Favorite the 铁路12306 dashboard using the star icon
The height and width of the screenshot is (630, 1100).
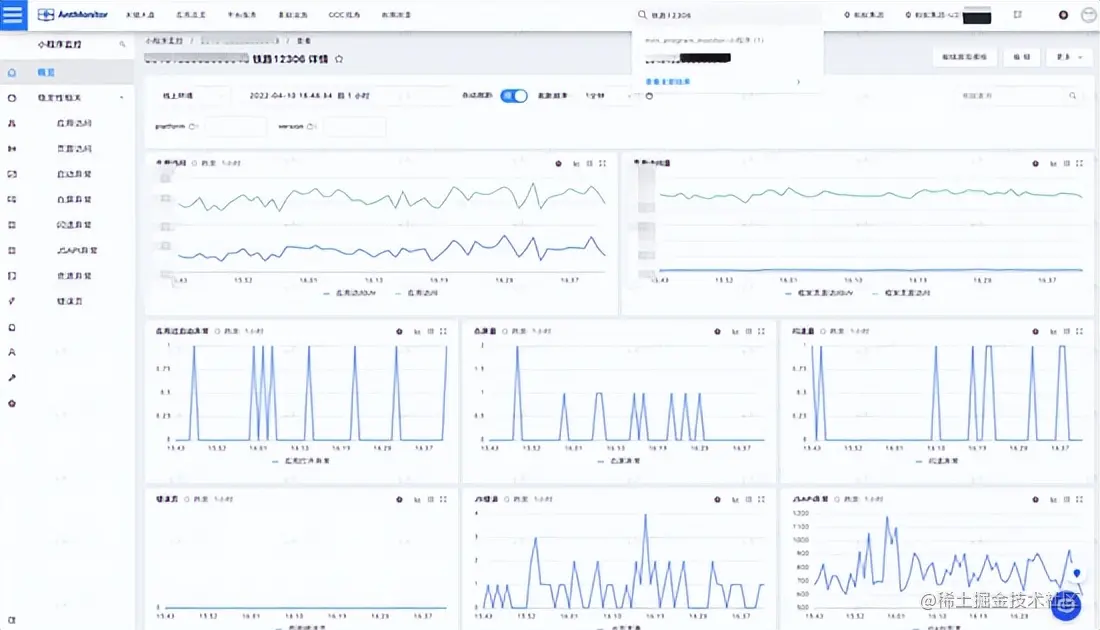[x=339, y=59]
